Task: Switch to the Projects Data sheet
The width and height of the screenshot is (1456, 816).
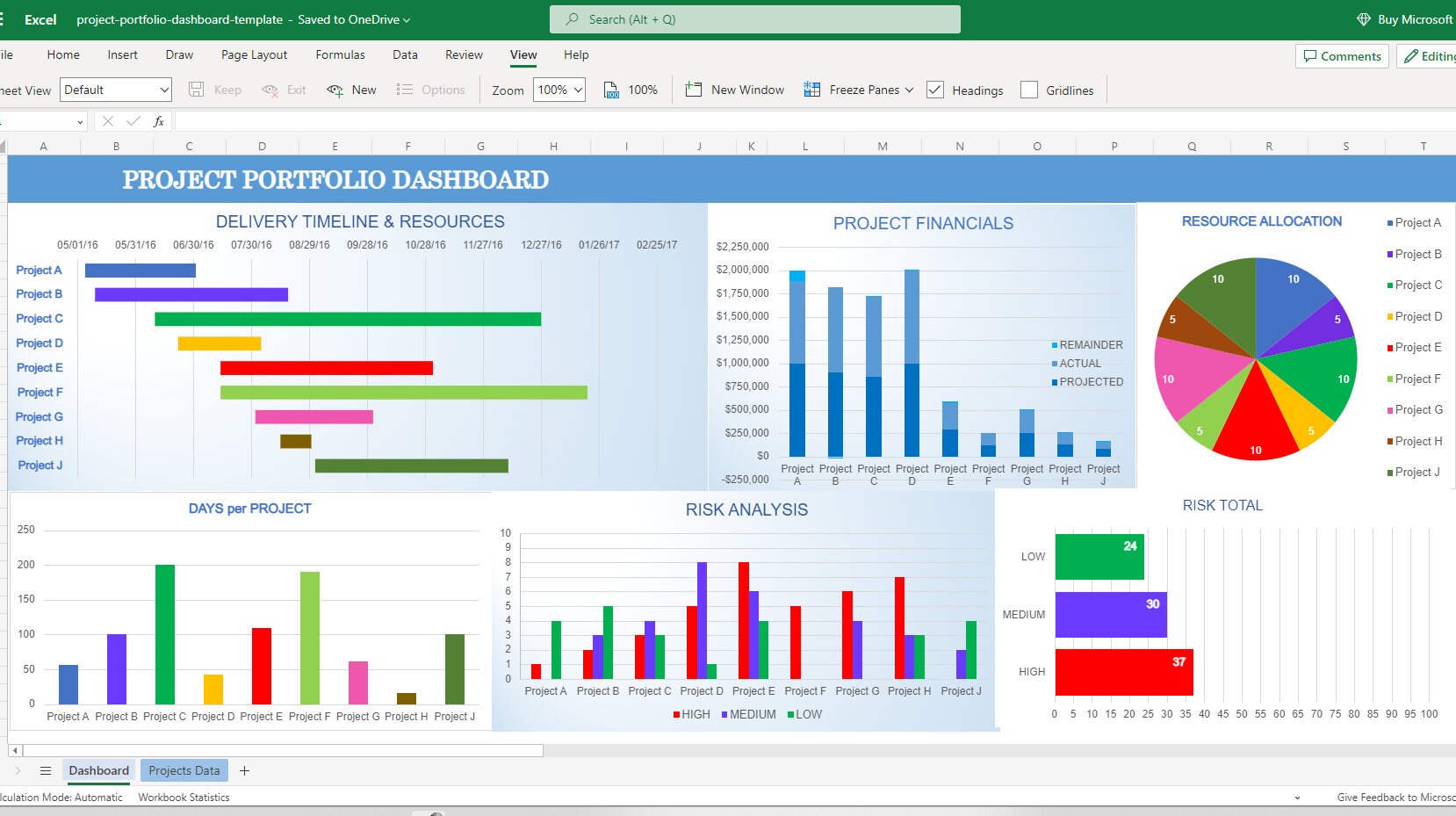Action: 184,770
